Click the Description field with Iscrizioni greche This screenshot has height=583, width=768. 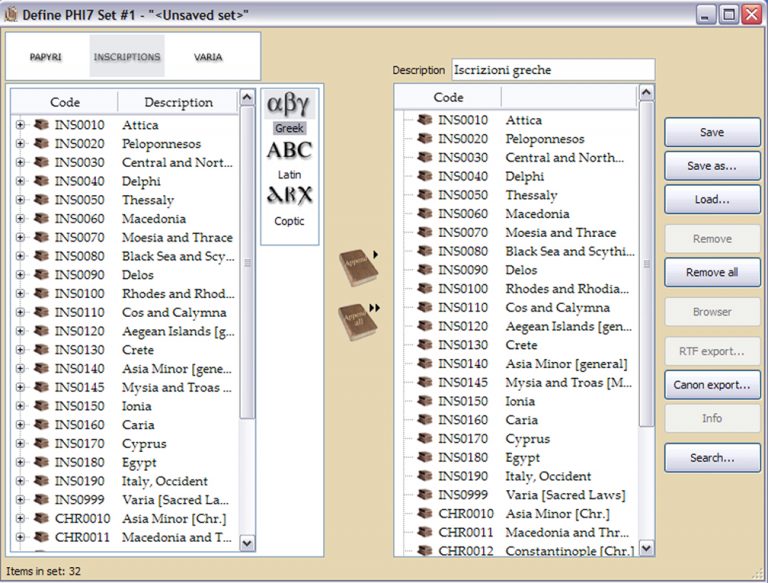pyautogui.click(x=553, y=70)
